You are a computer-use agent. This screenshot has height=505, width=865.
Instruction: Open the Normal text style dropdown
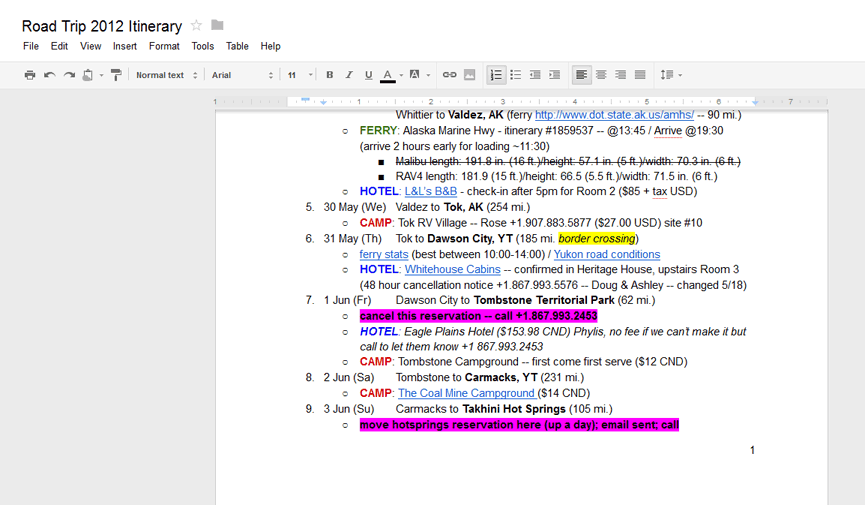pyautogui.click(x=167, y=75)
